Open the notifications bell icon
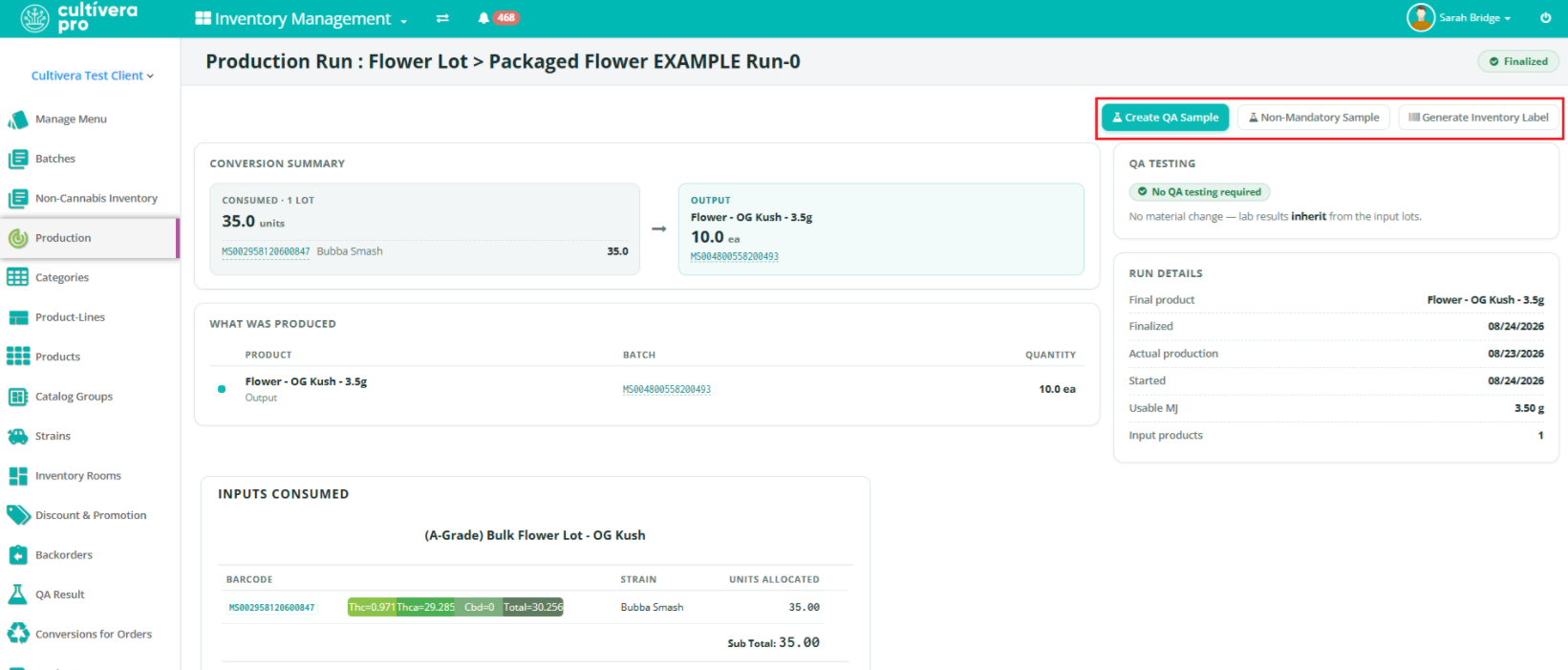1568x670 pixels. tap(483, 18)
